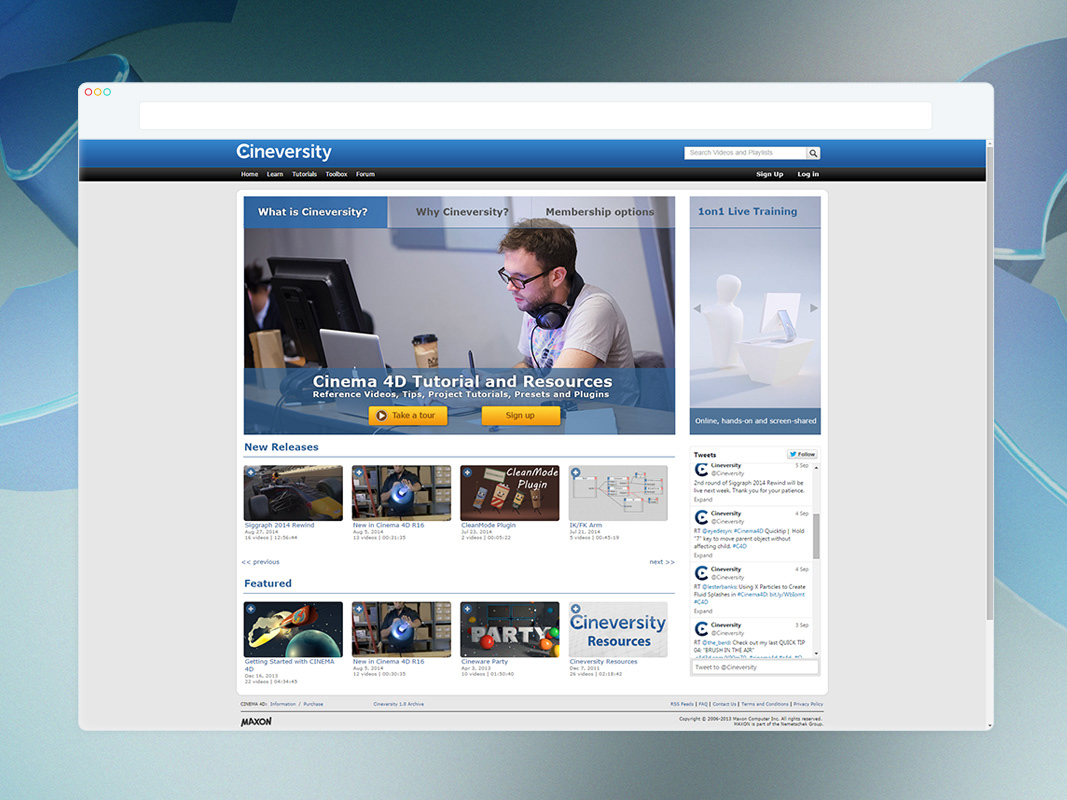1067x800 pixels.
Task: Switch to the Membership options tab
Action: pos(600,212)
